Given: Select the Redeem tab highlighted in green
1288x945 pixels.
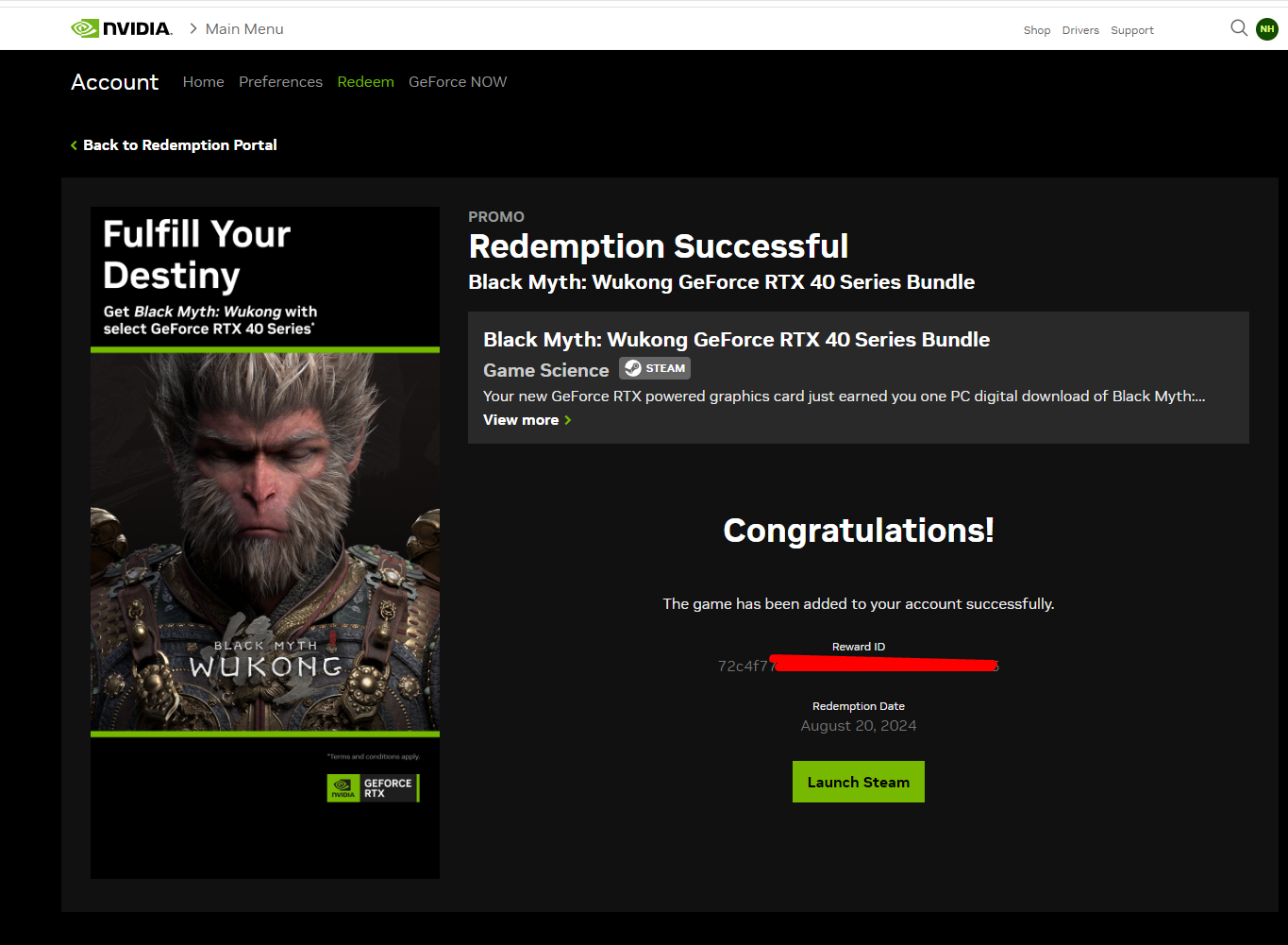Looking at the screenshot, I should click(365, 82).
